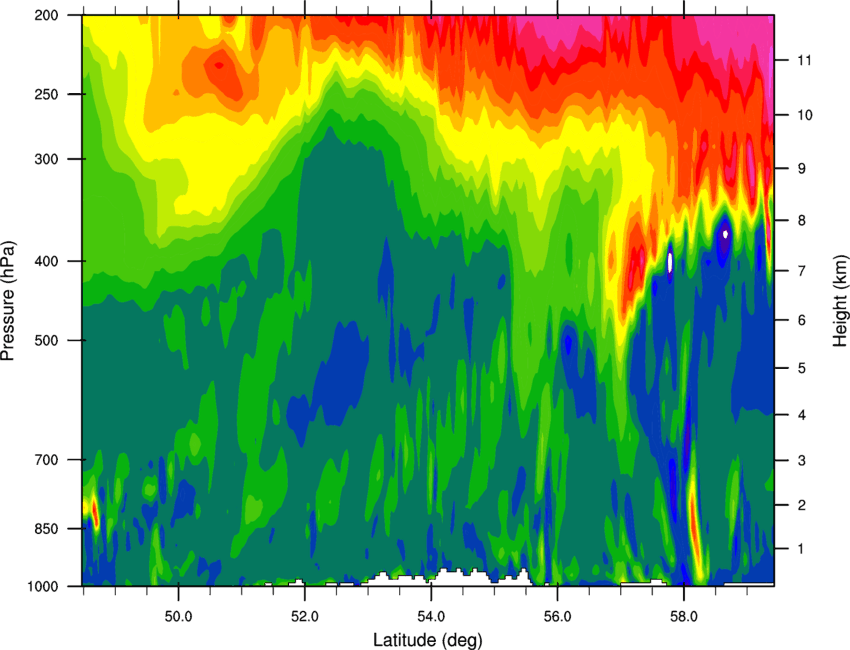Viewport: 850px width, 650px height.
Task: Click the 58.0 latitude tick label
Action: (684, 617)
